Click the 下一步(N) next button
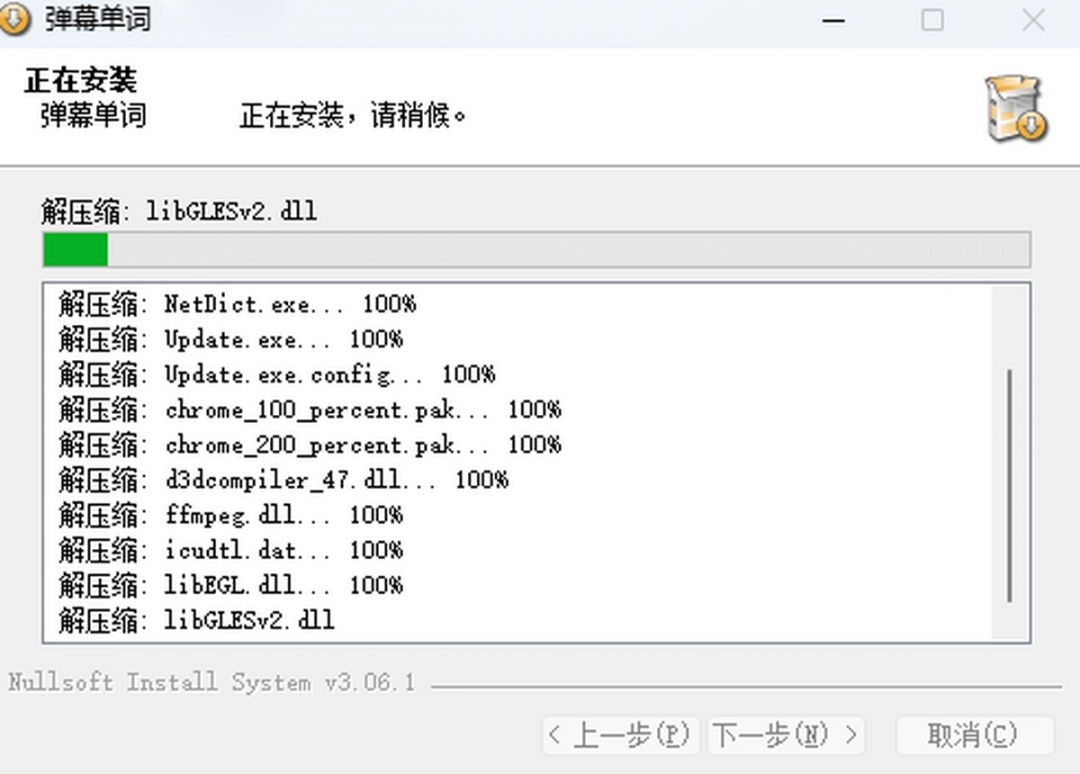Viewport: 1080px width, 774px height. (786, 734)
